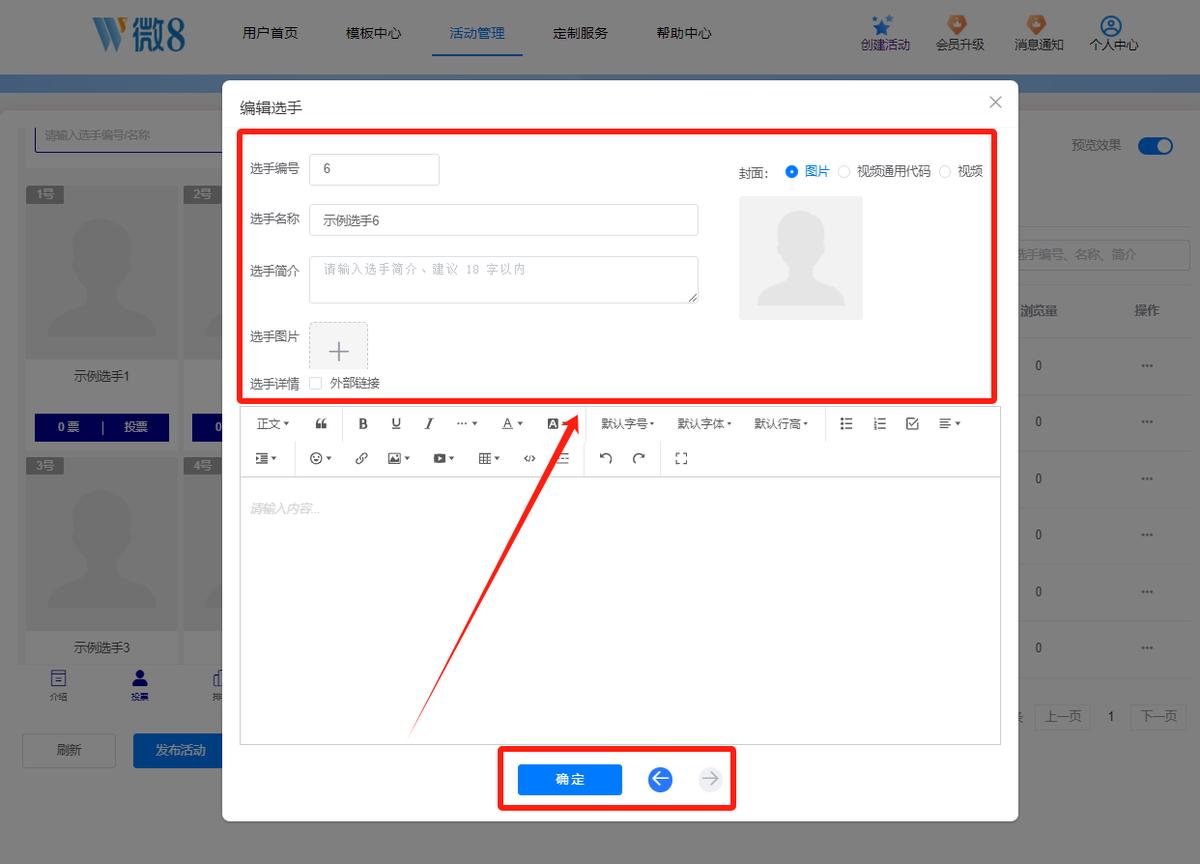Toggle italic formatting
This screenshot has width=1200, height=864.
429,424
